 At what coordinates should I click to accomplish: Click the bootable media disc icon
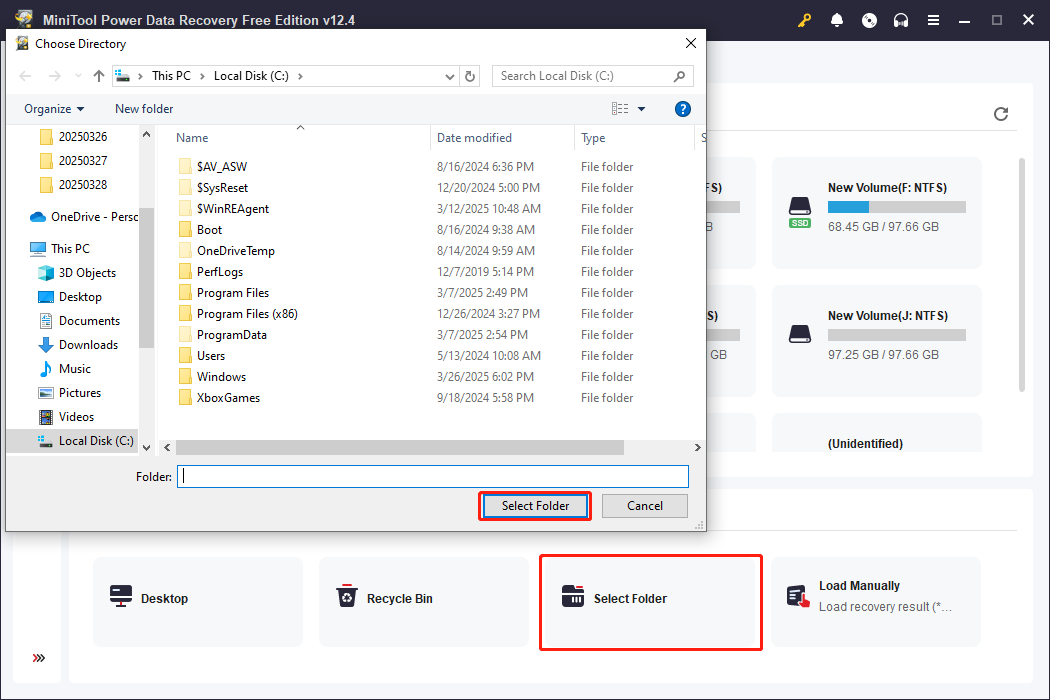(x=869, y=20)
